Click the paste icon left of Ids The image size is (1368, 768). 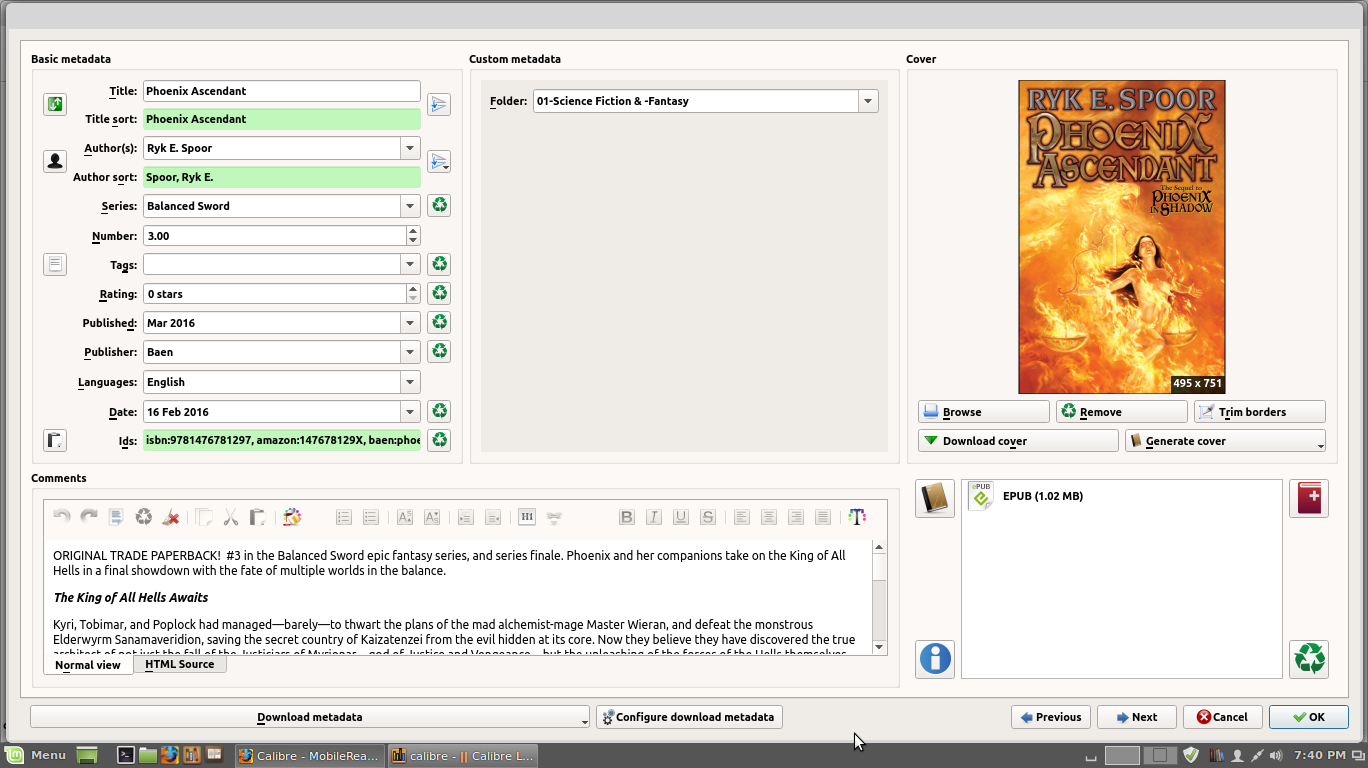(x=55, y=440)
